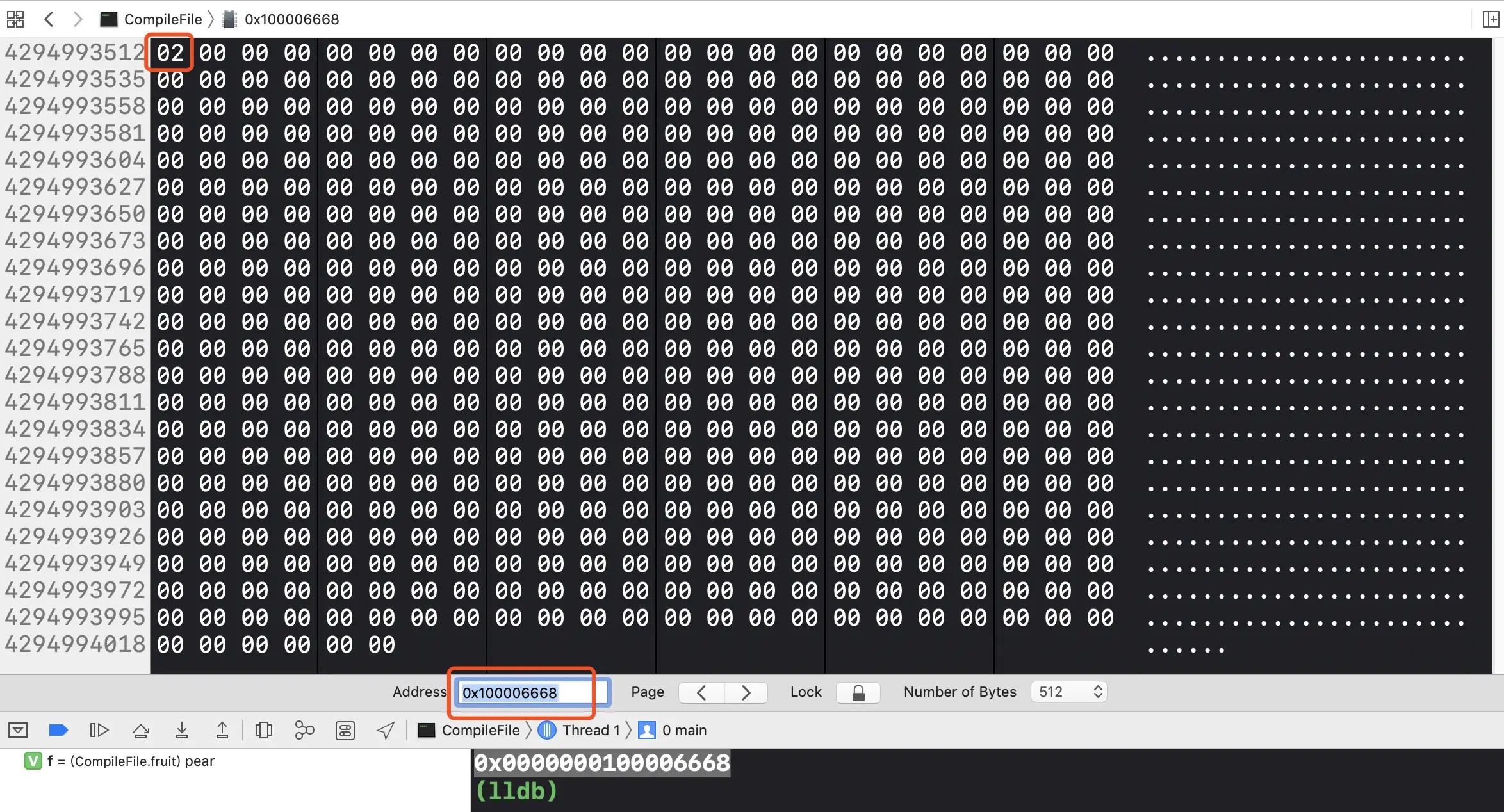Open debug view hierarchy icon
Image resolution: width=1504 pixels, height=812 pixels.
(x=263, y=730)
